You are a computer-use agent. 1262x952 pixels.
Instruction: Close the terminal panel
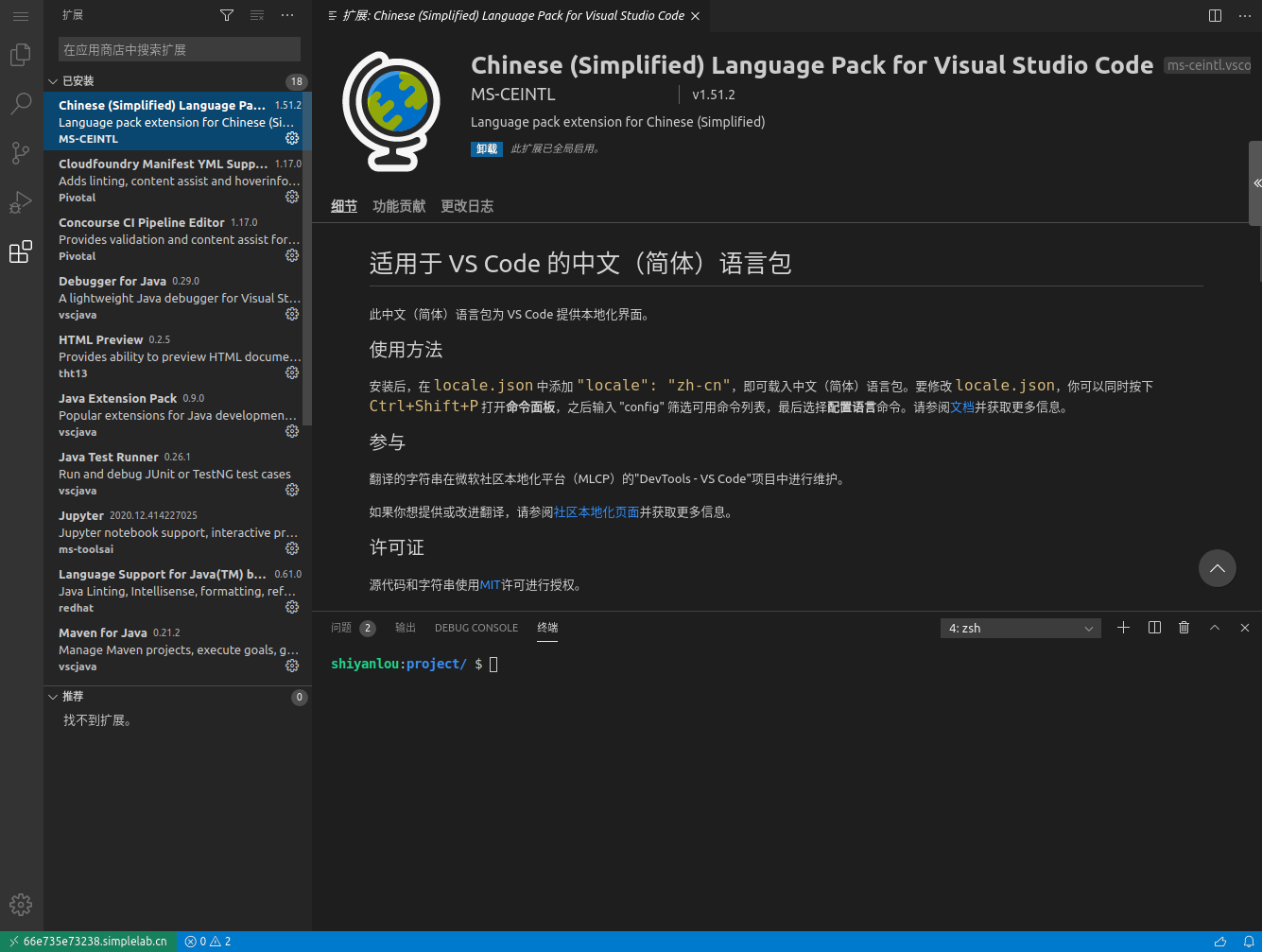tap(1245, 628)
